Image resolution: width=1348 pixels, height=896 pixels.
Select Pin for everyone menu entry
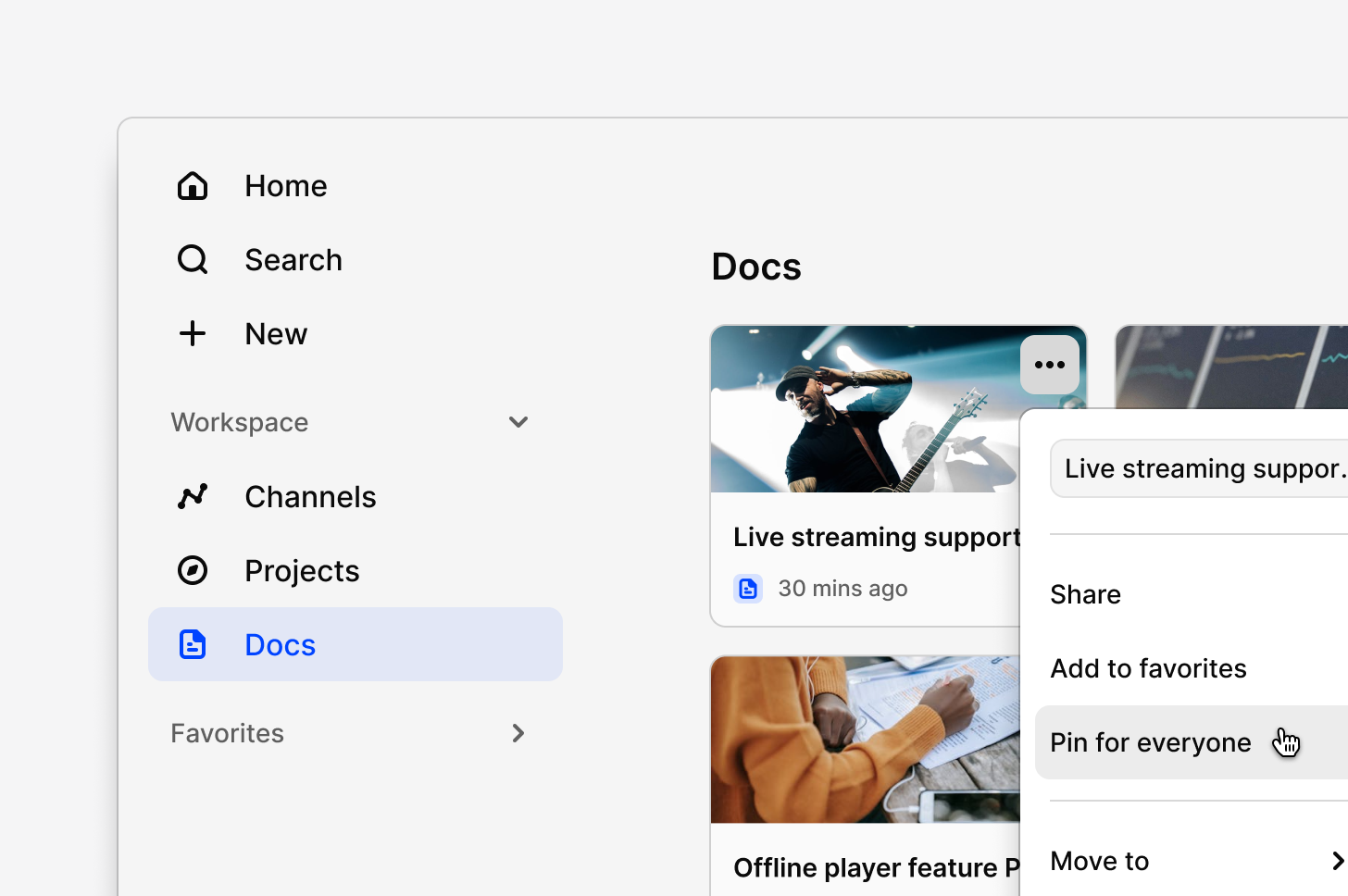tap(1192, 742)
